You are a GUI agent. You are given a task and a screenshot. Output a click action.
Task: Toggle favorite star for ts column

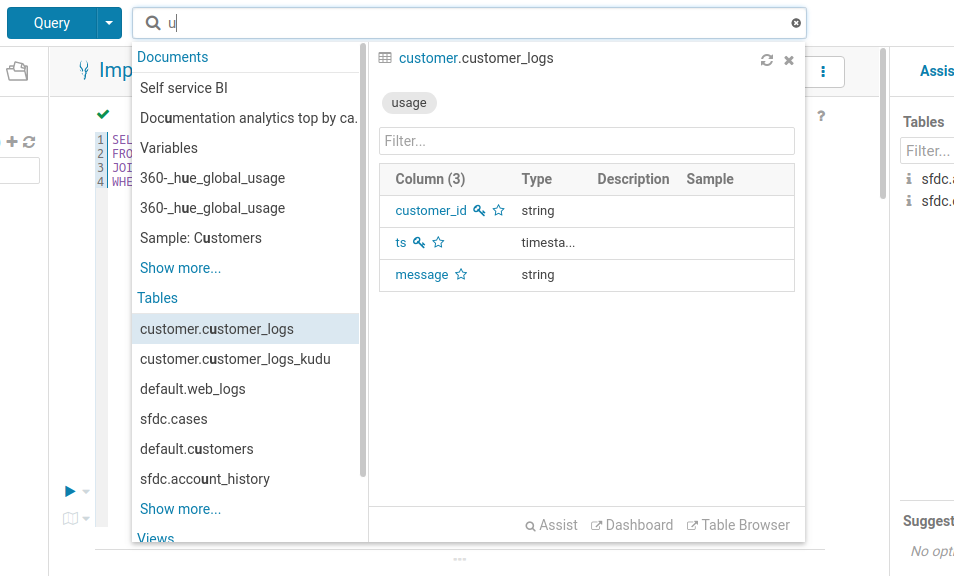coord(438,243)
